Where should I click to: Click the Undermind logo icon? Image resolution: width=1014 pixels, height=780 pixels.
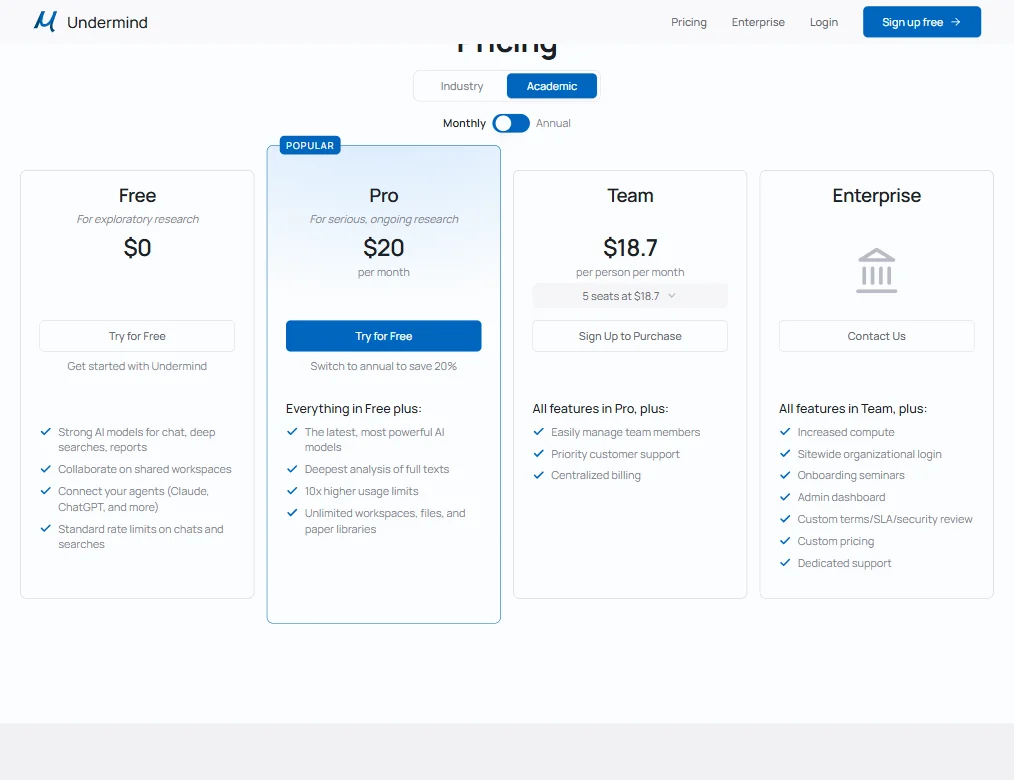(45, 21)
